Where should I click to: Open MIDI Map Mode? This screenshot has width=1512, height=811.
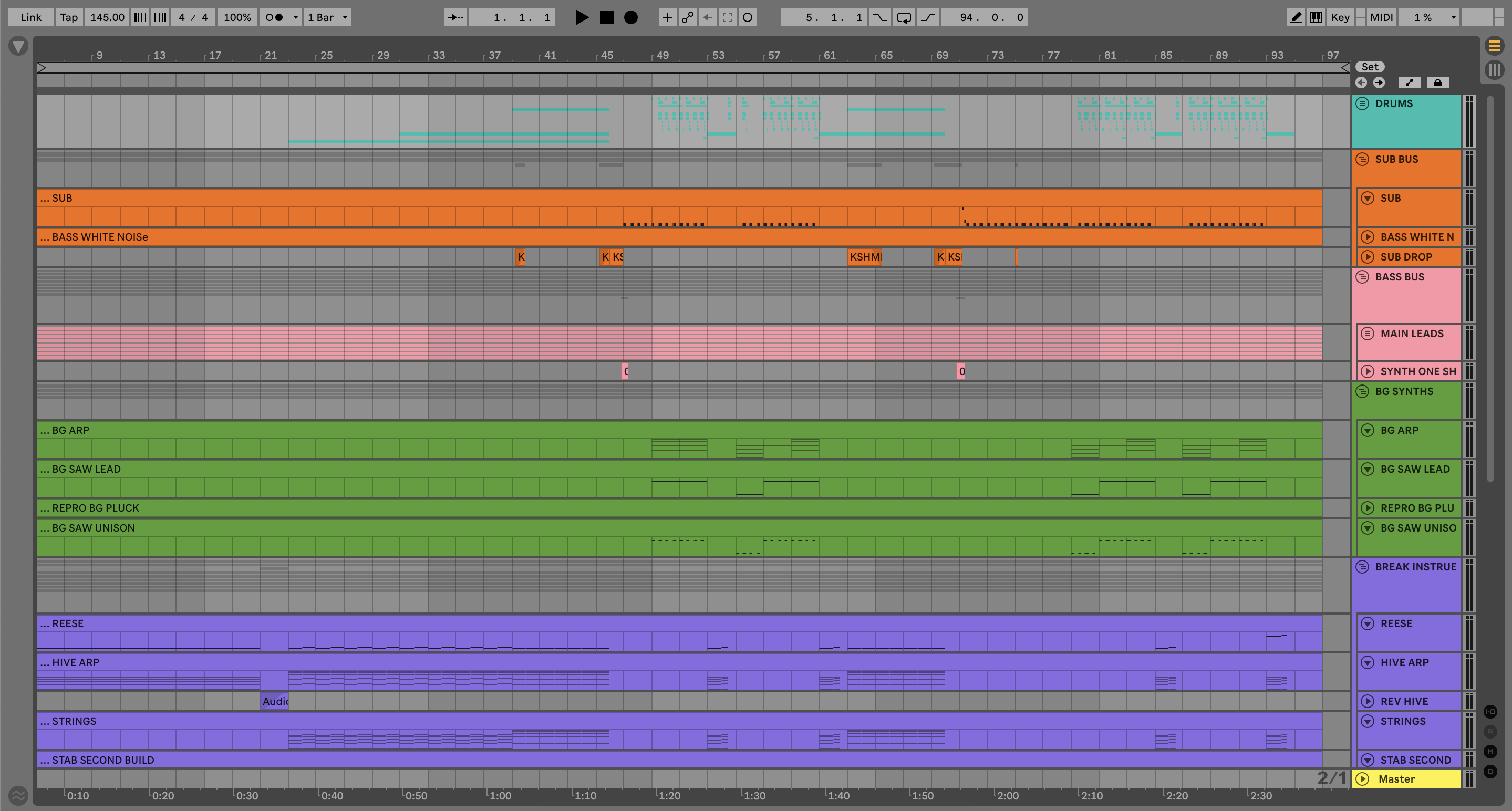tap(1381, 17)
